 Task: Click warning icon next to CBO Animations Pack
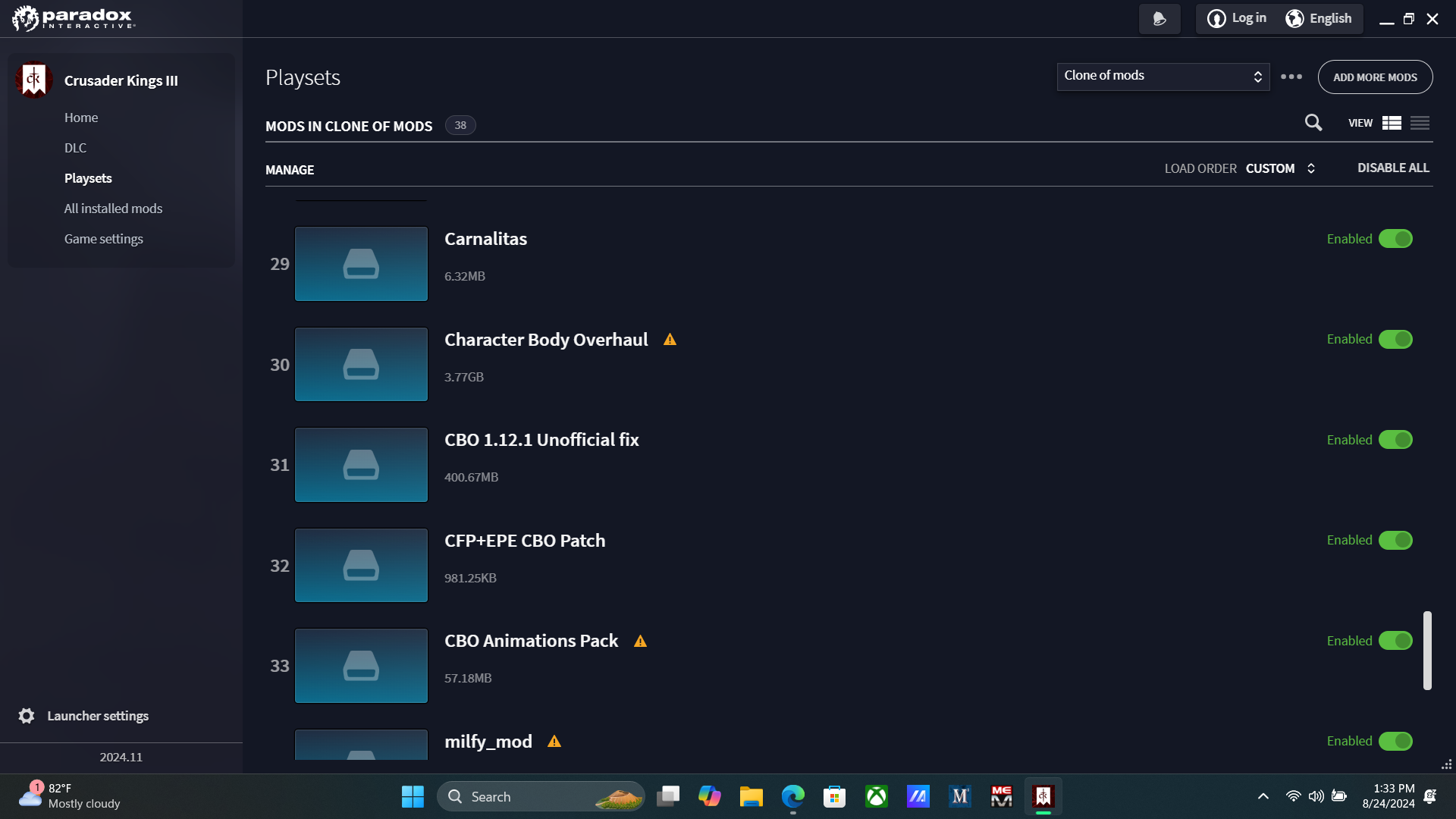point(640,642)
